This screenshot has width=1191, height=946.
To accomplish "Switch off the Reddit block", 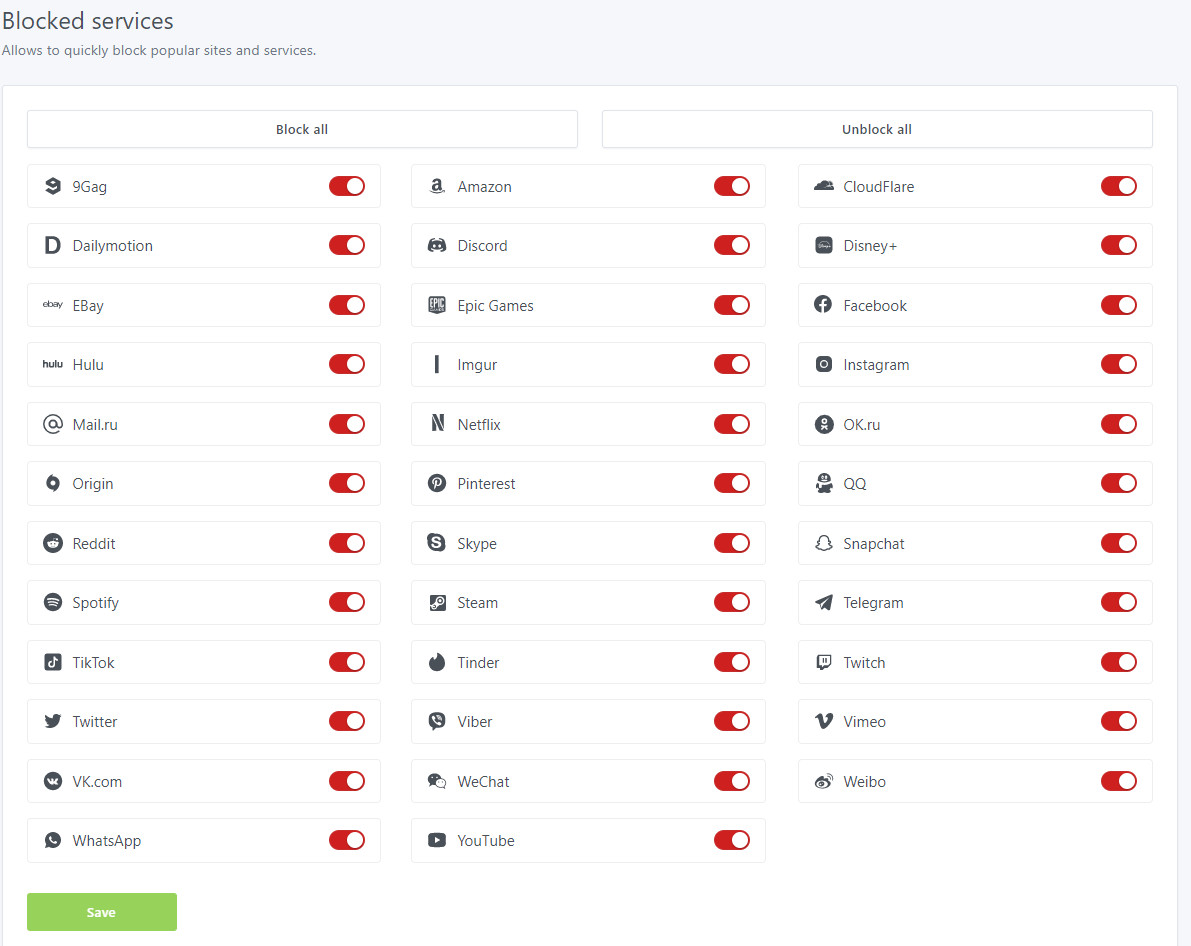I will click(347, 543).
